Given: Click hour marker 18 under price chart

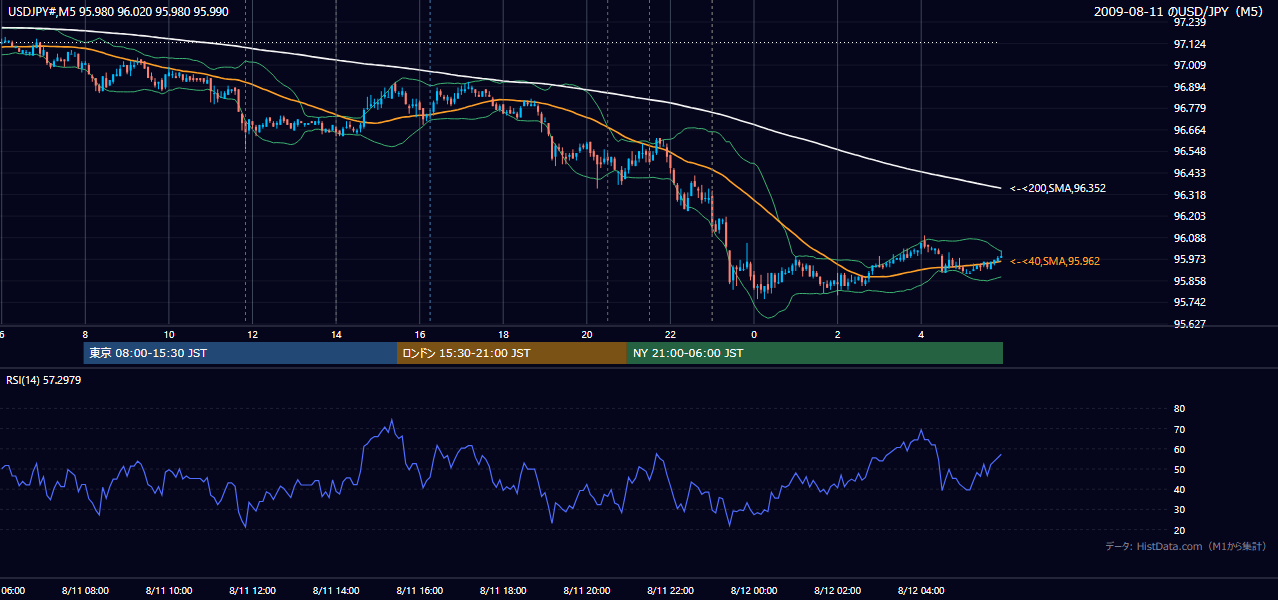Looking at the screenshot, I should click(503, 334).
